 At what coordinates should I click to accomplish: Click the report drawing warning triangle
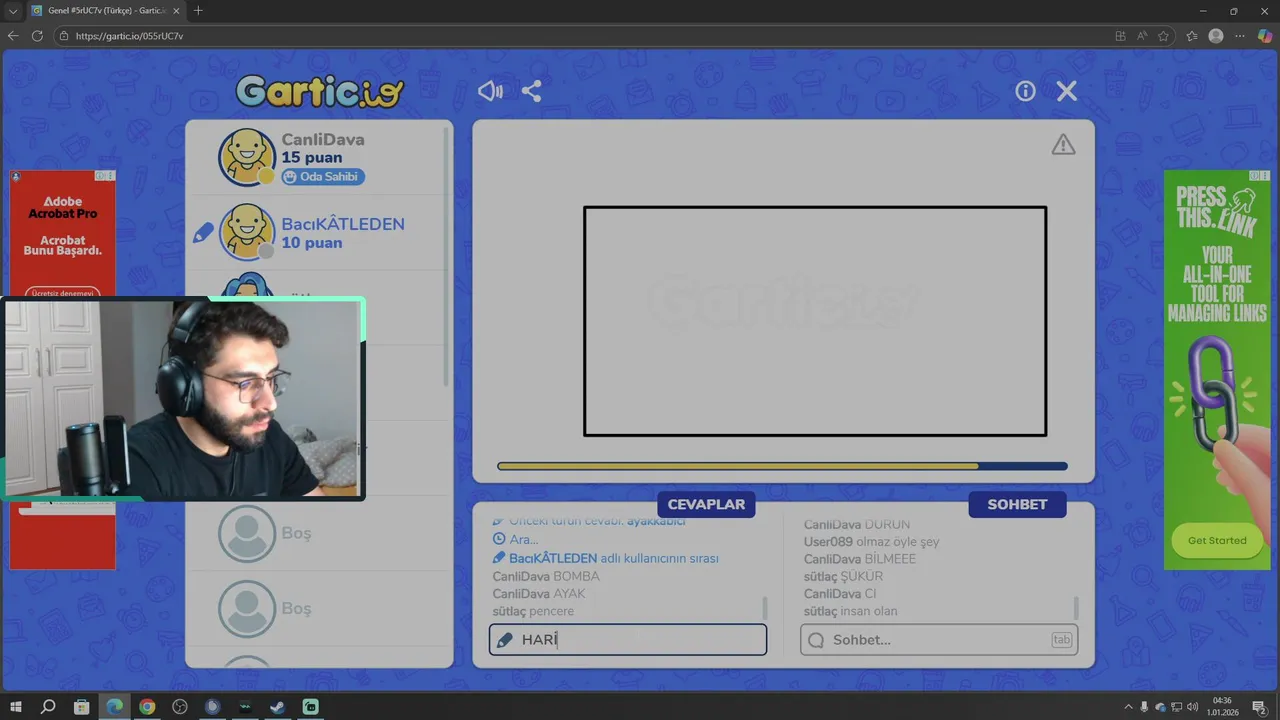(x=1063, y=145)
